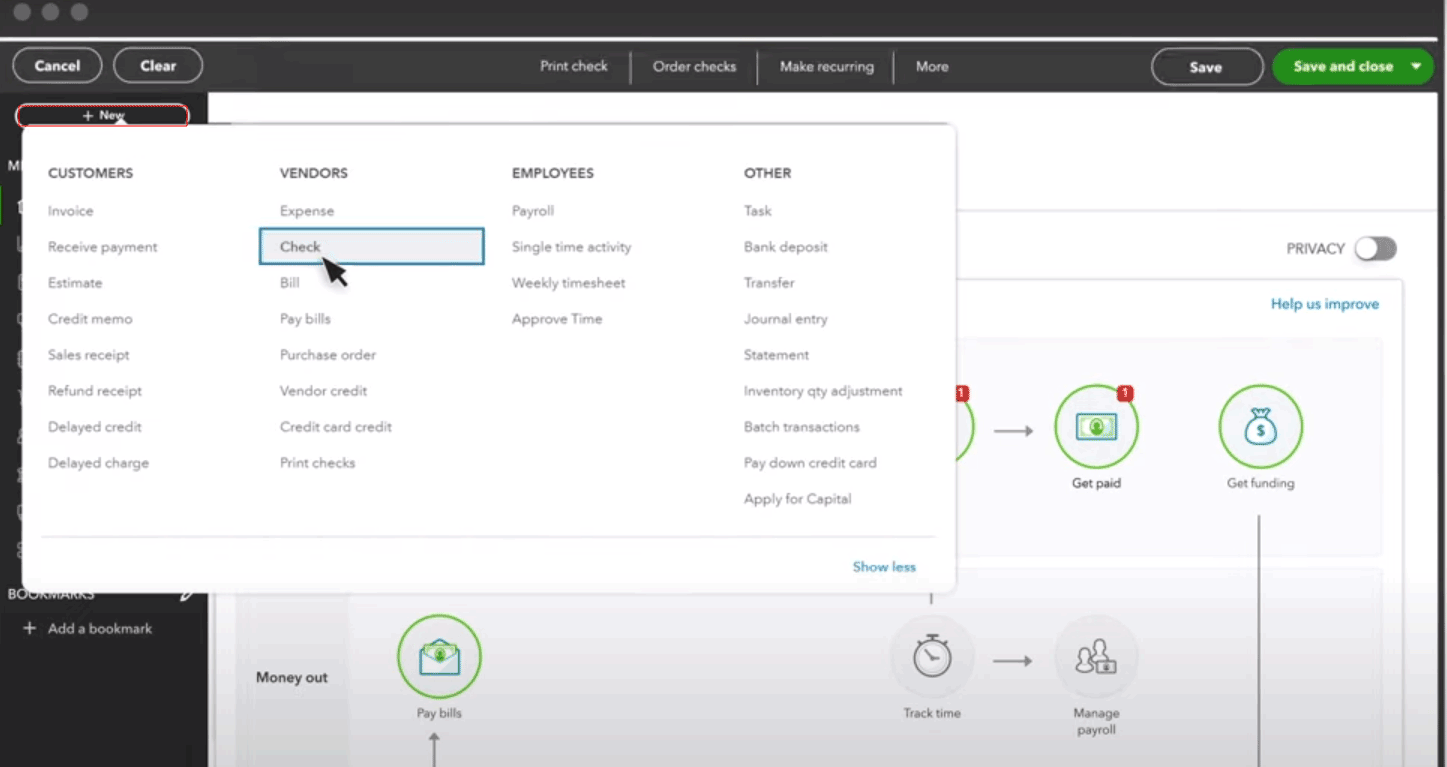Click the plus icon for Add a bookmark
The width and height of the screenshot is (1447, 767).
29,629
